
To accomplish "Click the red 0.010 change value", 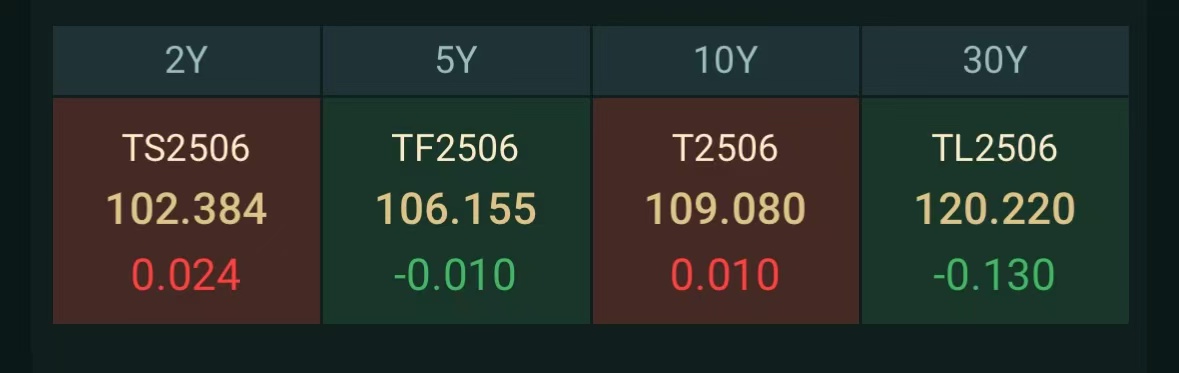I will 725,274.
